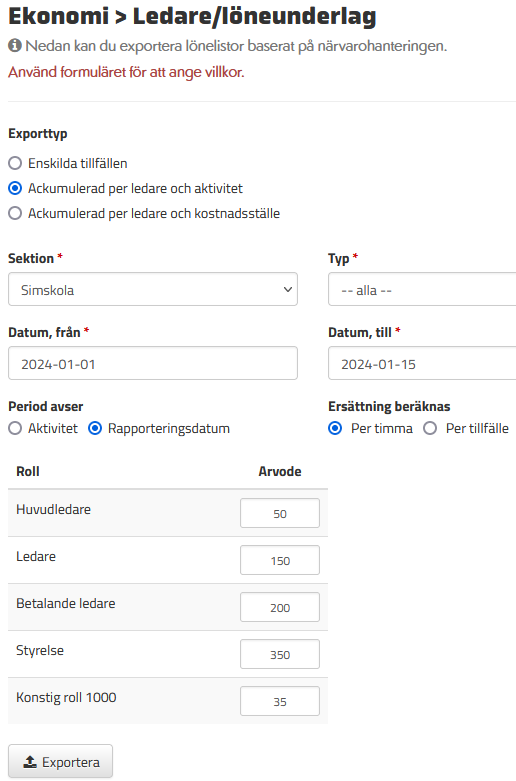This screenshot has width=516, height=781.
Task: Click the Huvudledare arvode field
Action: (280, 513)
